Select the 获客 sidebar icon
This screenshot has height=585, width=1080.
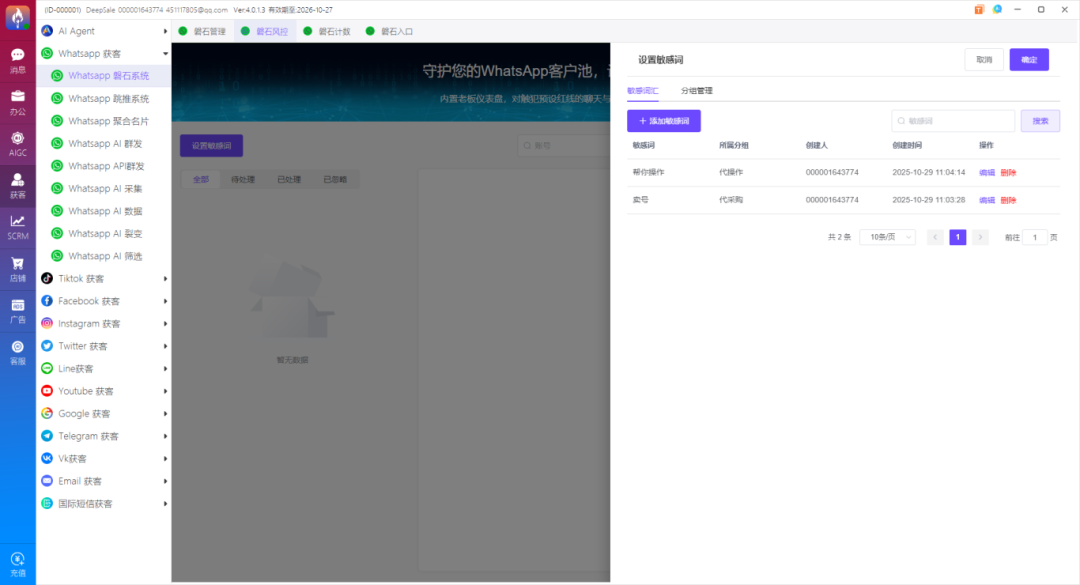click(x=18, y=186)
